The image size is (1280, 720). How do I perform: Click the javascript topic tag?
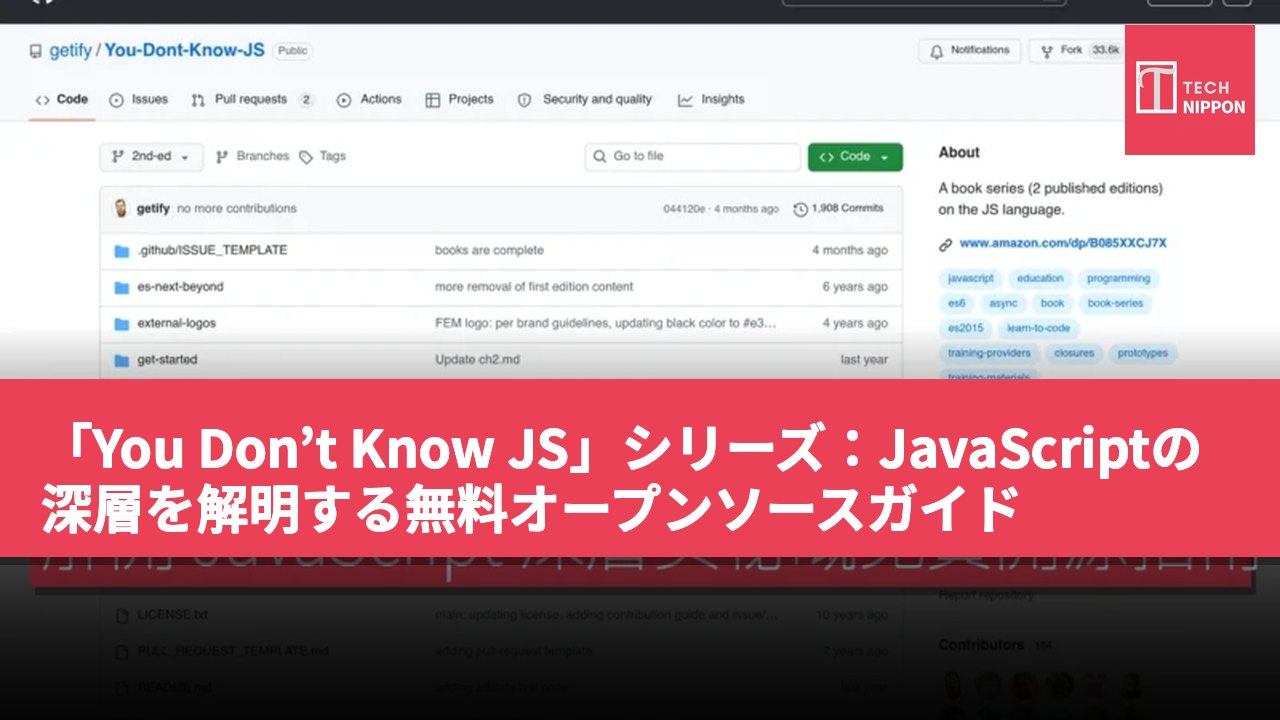click(971, 279)
